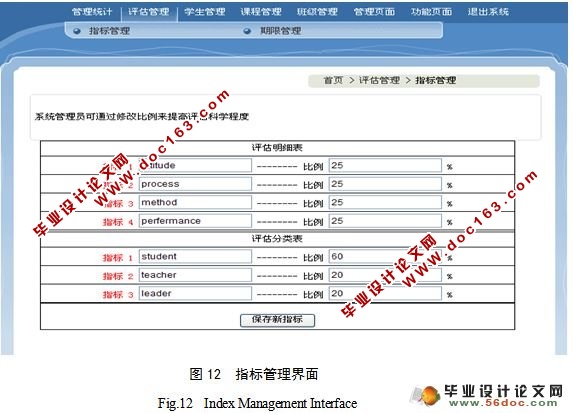Click 首页 in the breadcrumb
The width and height of the screenshot is (573, 413).
click(333, 80)
